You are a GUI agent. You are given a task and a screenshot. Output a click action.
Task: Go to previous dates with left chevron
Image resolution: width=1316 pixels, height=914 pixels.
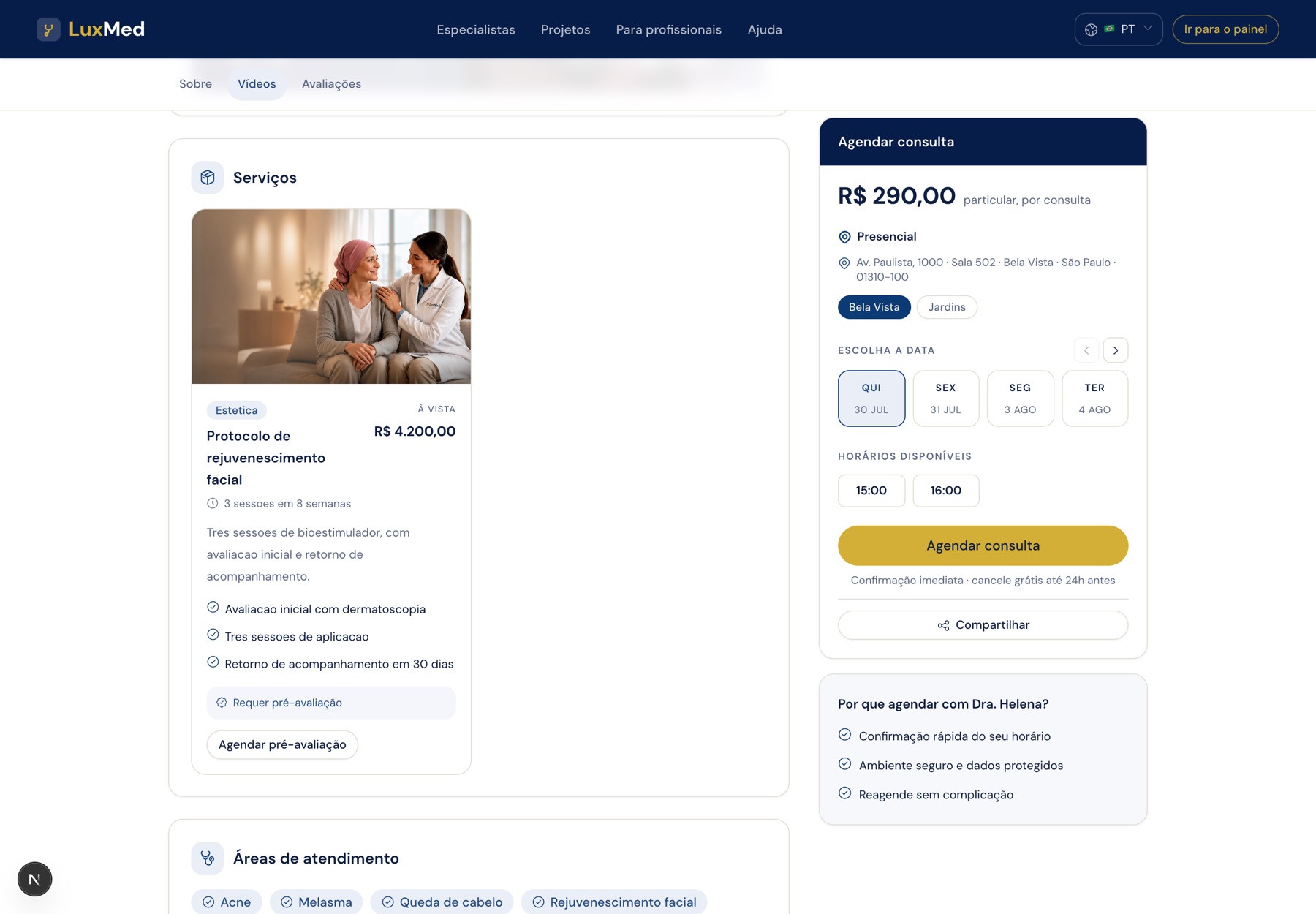tap(1086, 350)
